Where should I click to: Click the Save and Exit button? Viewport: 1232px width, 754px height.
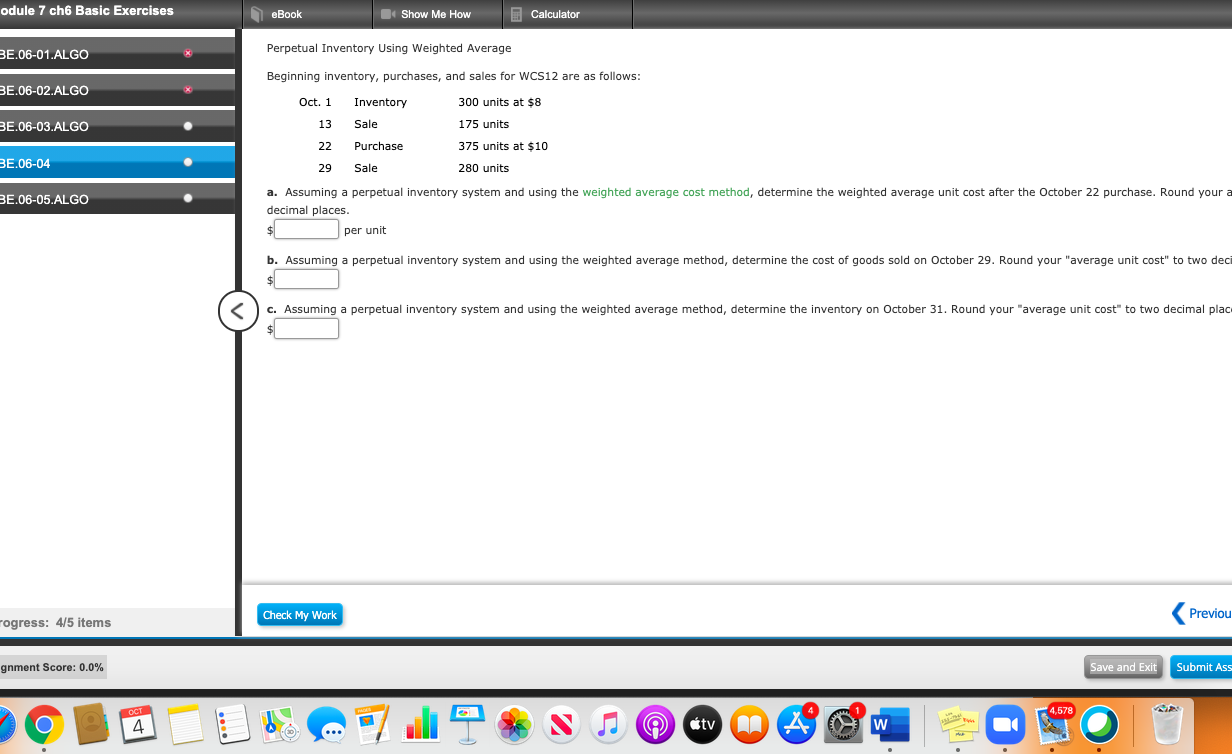1122,667
